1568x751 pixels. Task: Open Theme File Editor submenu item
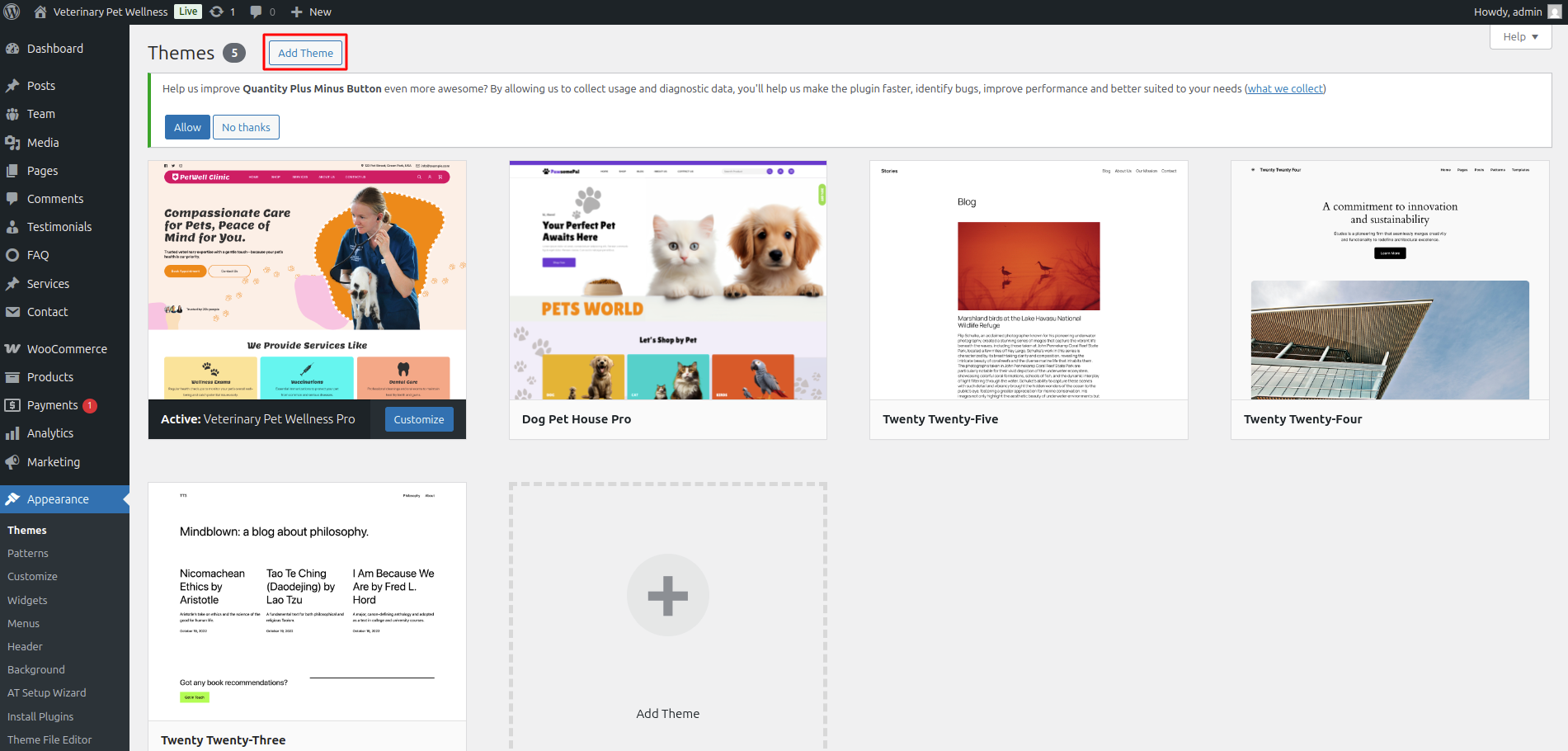click(x=49, y=740)
